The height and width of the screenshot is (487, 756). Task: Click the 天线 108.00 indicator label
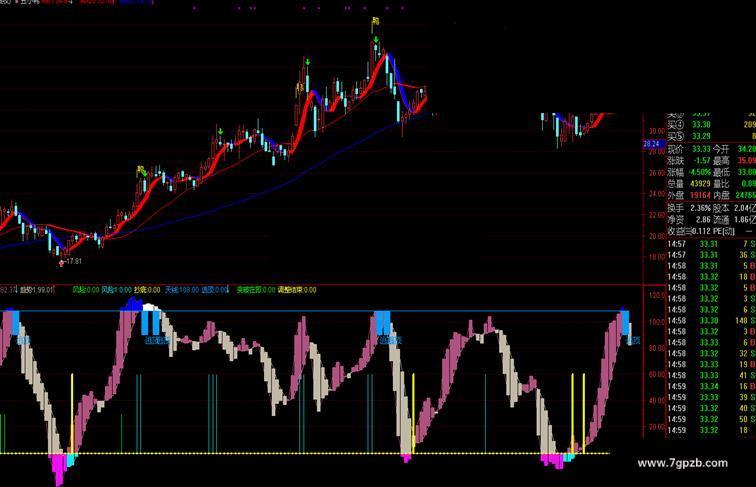tap(182, 290)
